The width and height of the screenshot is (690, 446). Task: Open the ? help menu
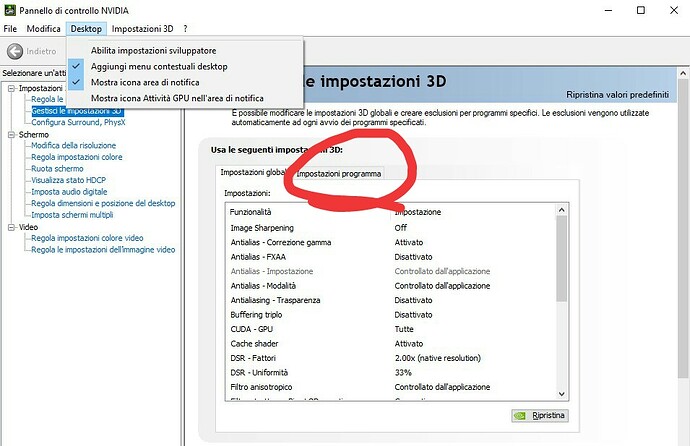[x=185, y=29]
